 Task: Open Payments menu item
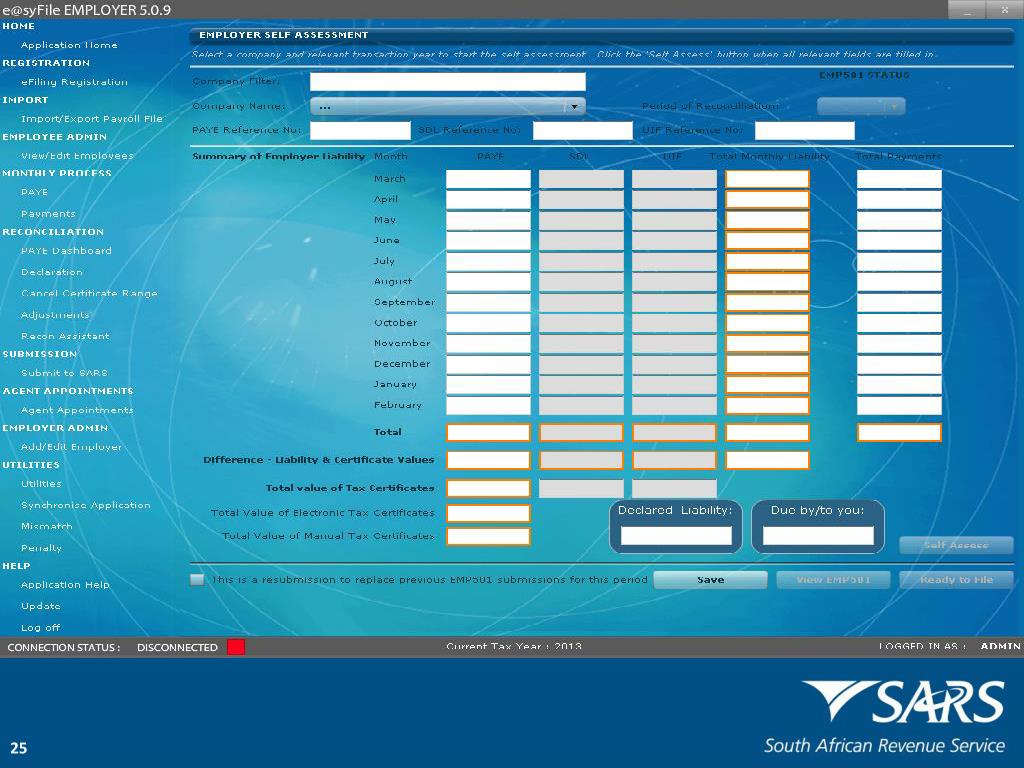[48, 214]
